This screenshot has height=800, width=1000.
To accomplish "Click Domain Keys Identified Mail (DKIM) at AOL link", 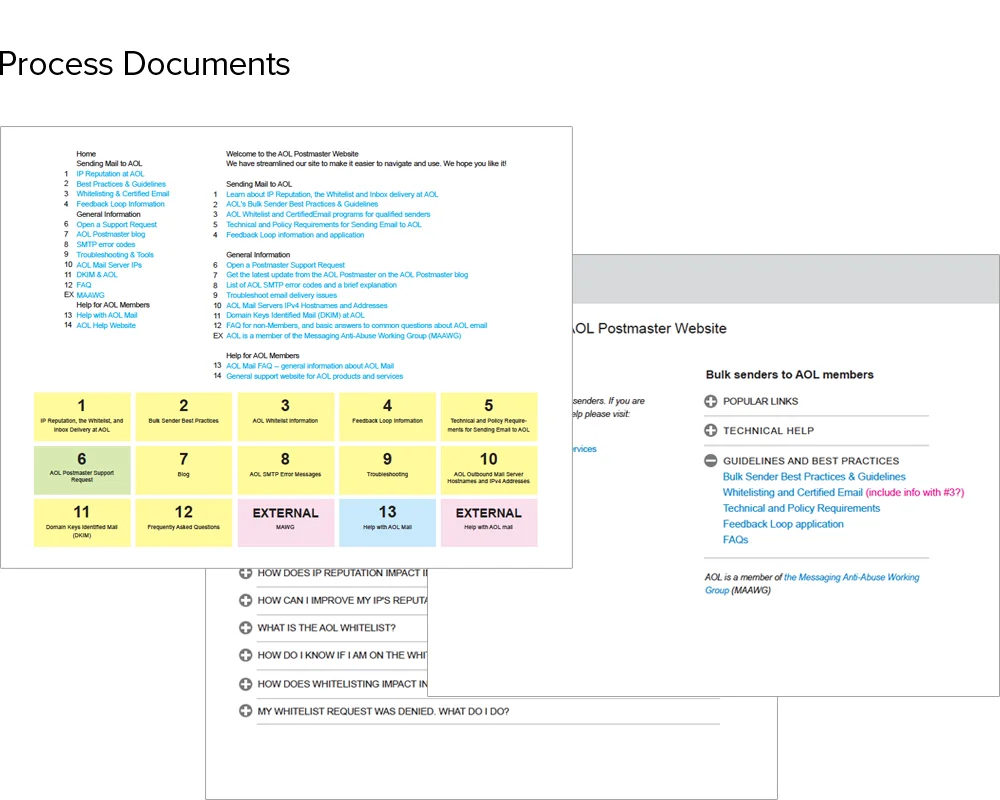I will [x=295, y=315].
